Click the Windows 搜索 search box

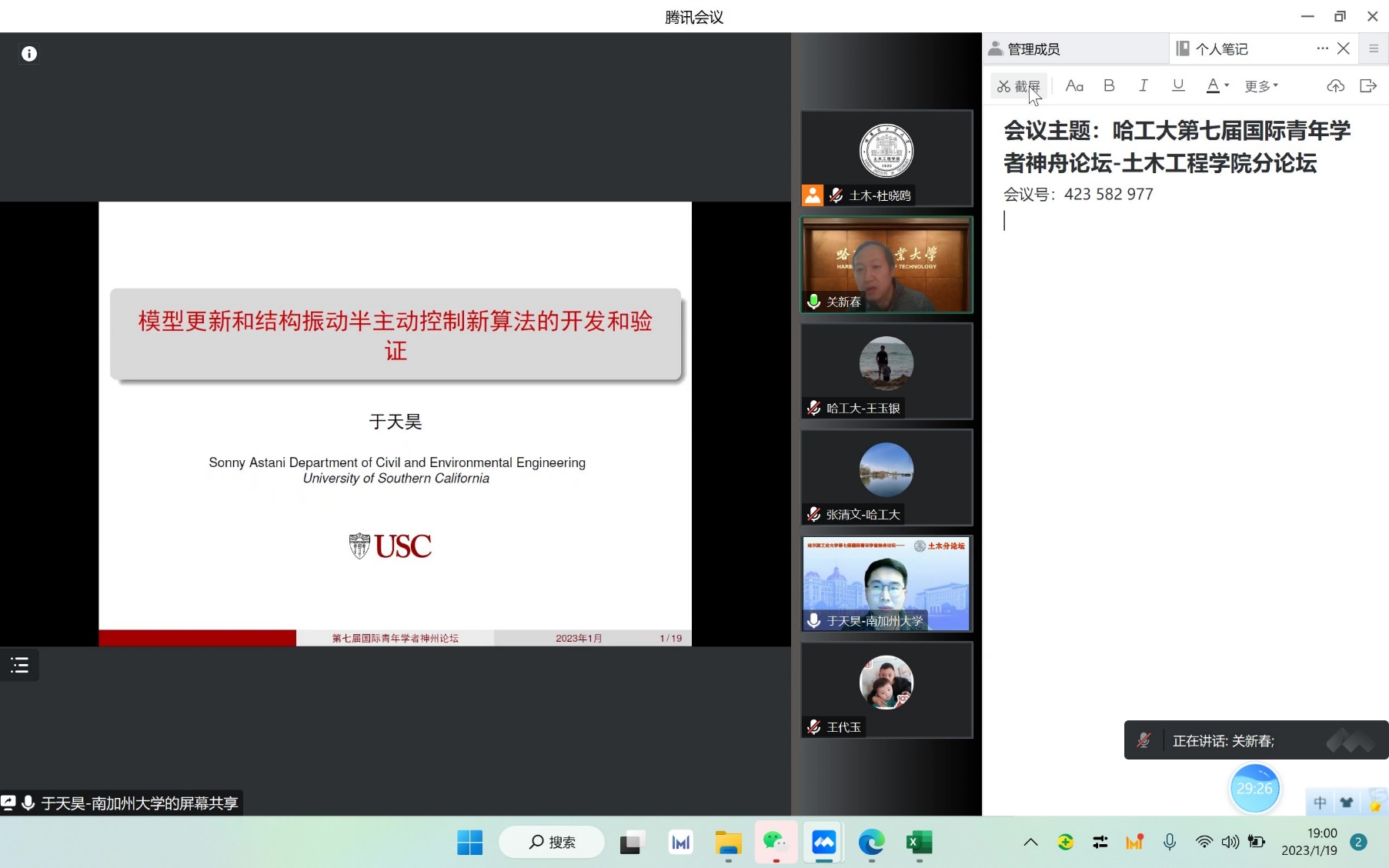(552, 843)
